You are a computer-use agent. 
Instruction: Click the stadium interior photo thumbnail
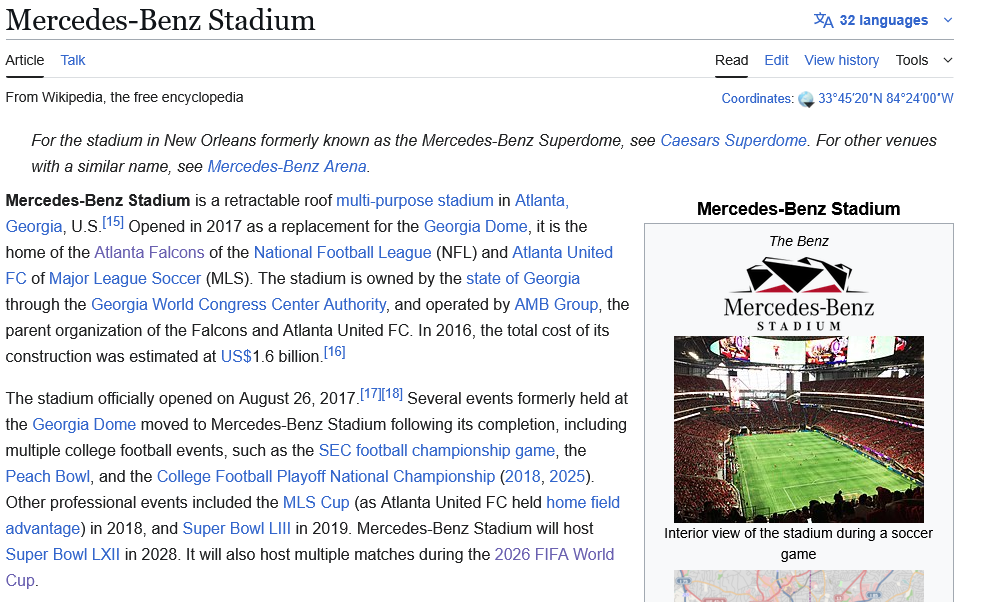[798, 429]
